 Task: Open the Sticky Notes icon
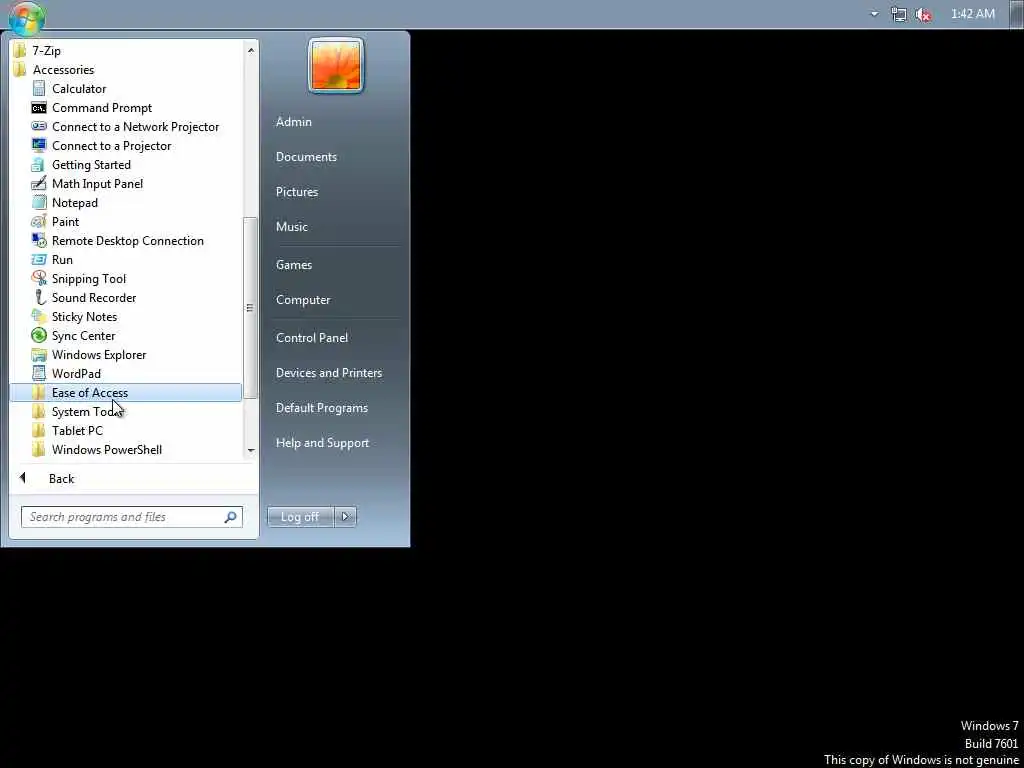click(x=39, y=316)
